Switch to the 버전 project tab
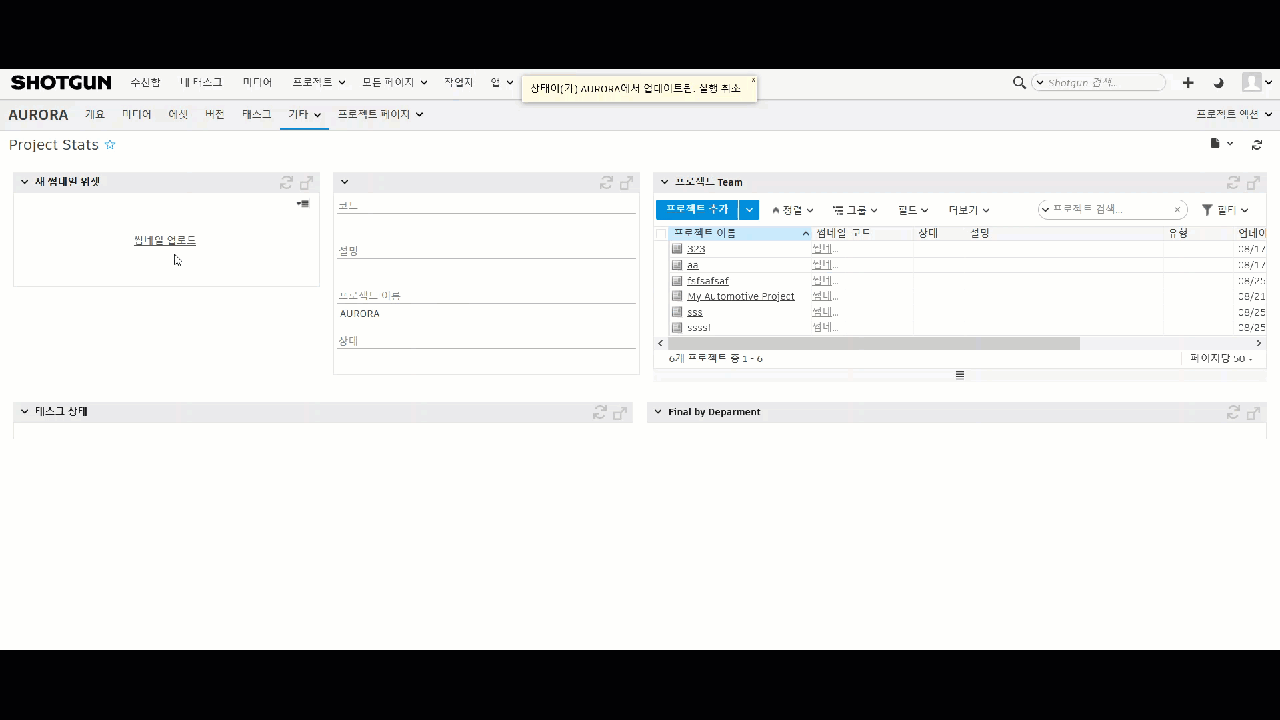1280x720 pixels. coord(215,115)
